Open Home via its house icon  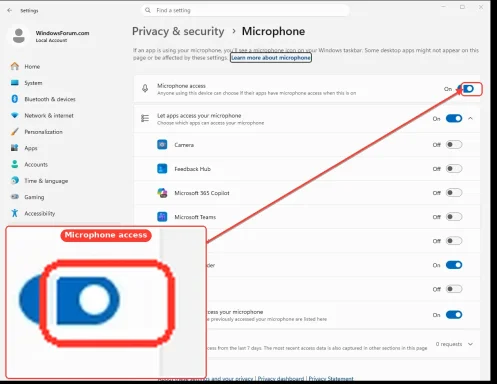[15, 66]
